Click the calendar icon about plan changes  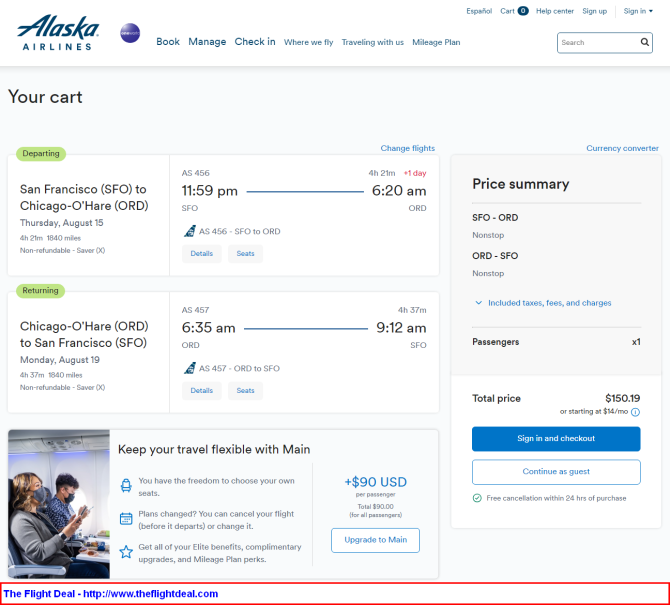126,519
